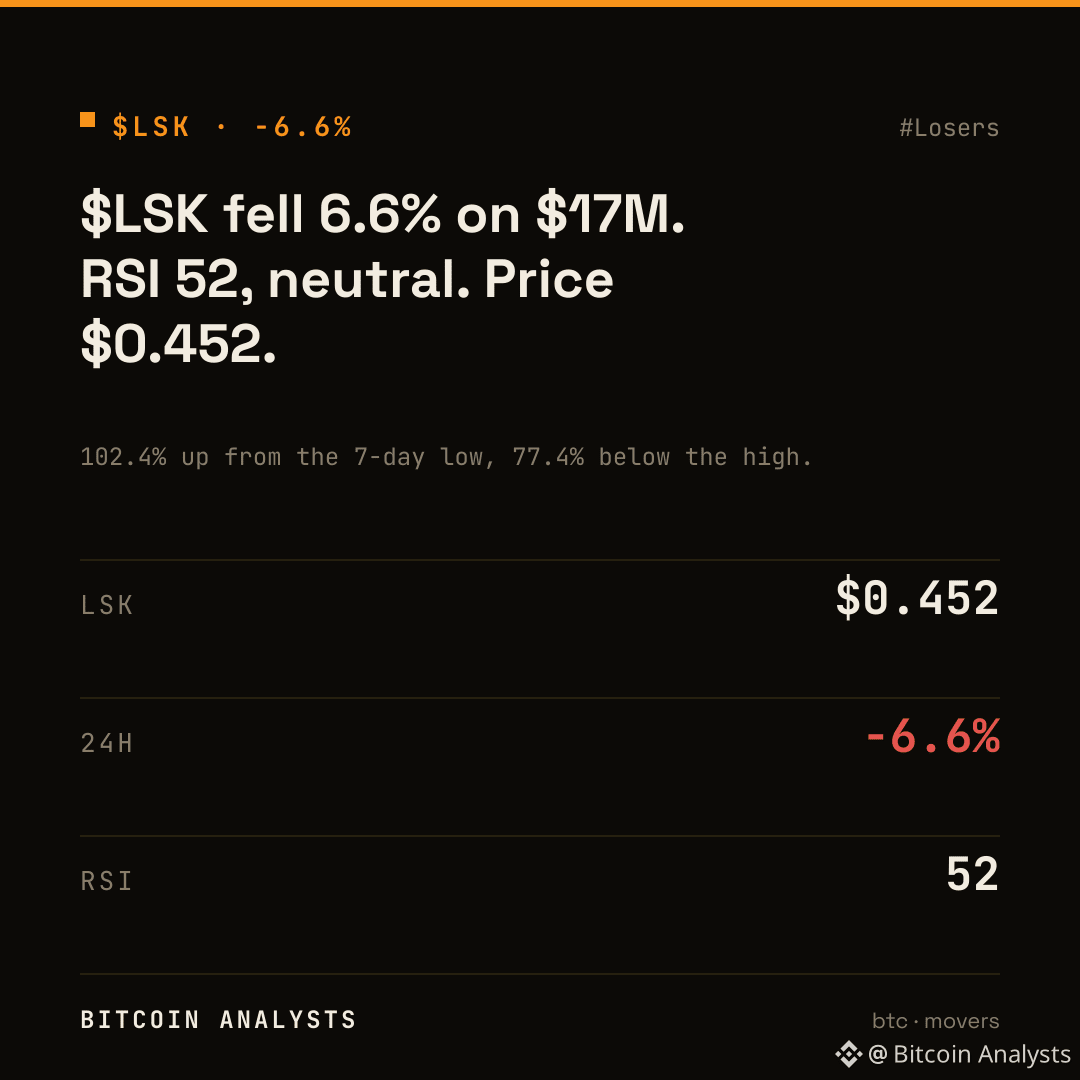Click the btc · movers footer tag

[935, 1021]
